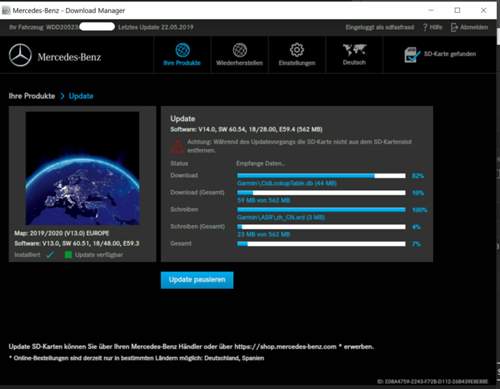The height and width of the screenshot is (389, 500).
Task: Go back to Ihre Produkte breadcrumb
Action: point(32,96)
